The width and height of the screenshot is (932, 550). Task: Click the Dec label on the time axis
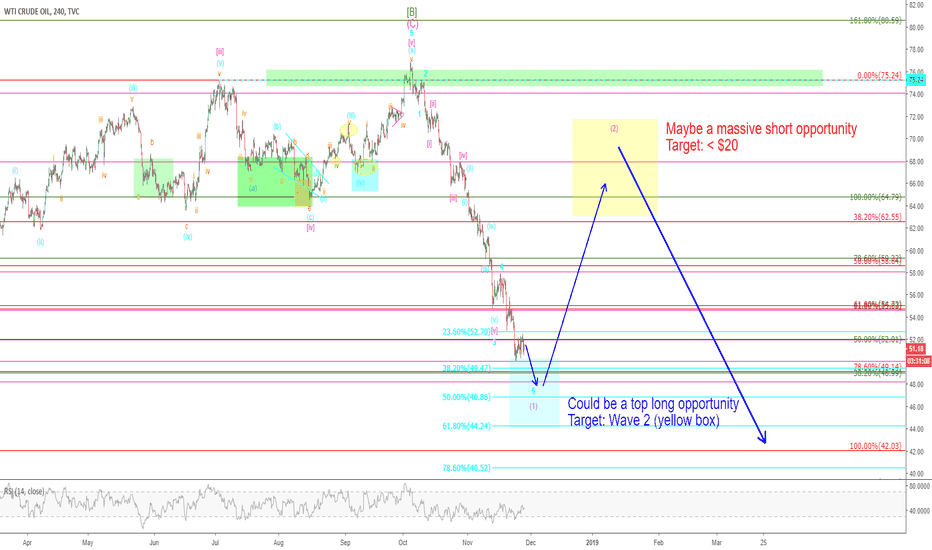click(531, 542)
